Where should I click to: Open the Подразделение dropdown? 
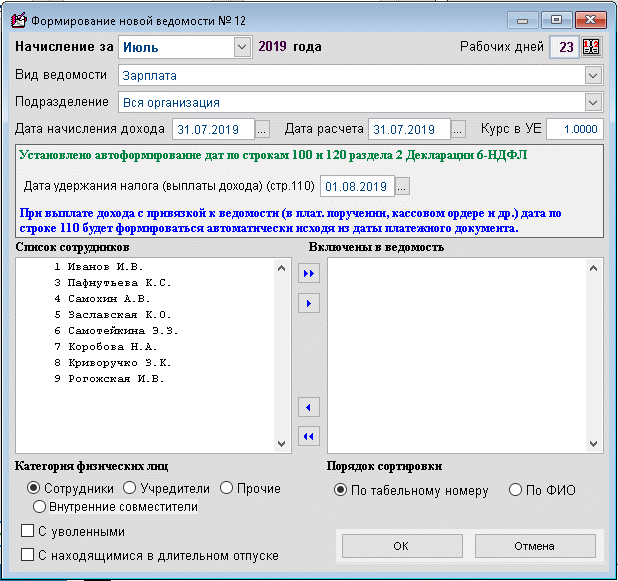pos(593,102)
